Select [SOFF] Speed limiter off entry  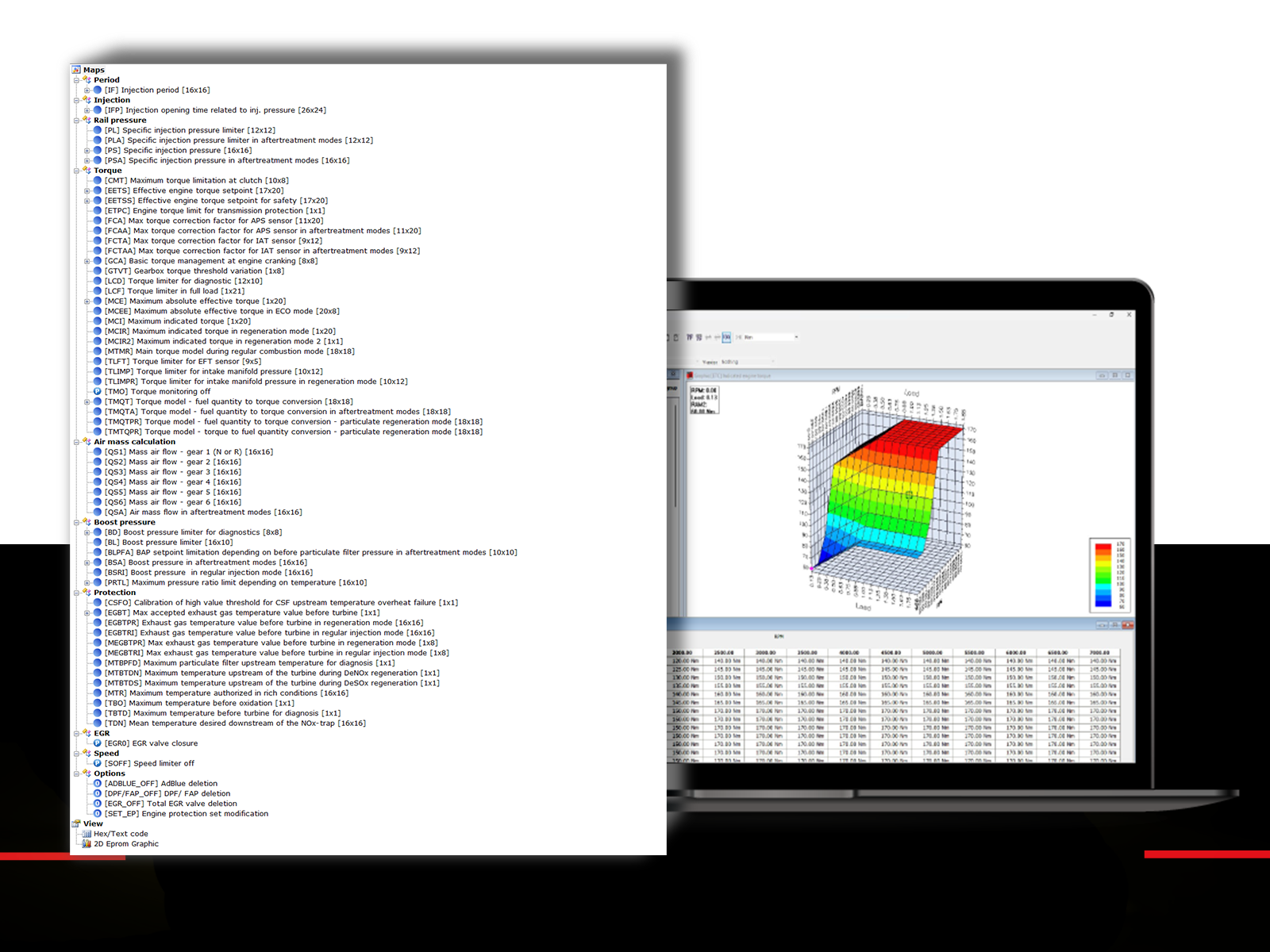[149, 763]
